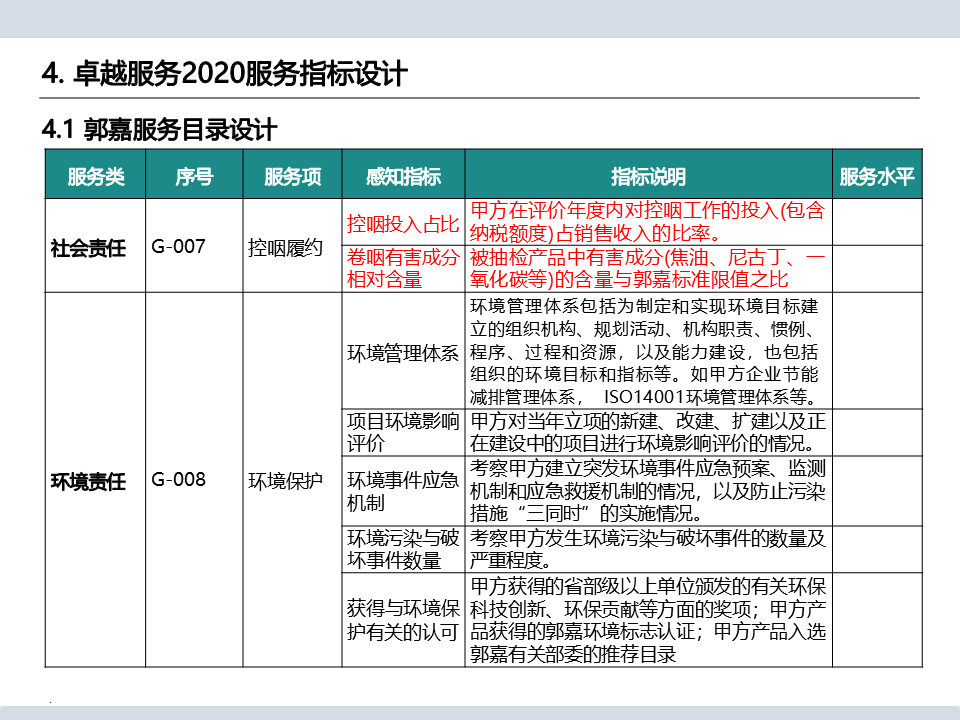Click the '感知指标' column header
Viewport: 960px width, 720px height.
(403, 176)
